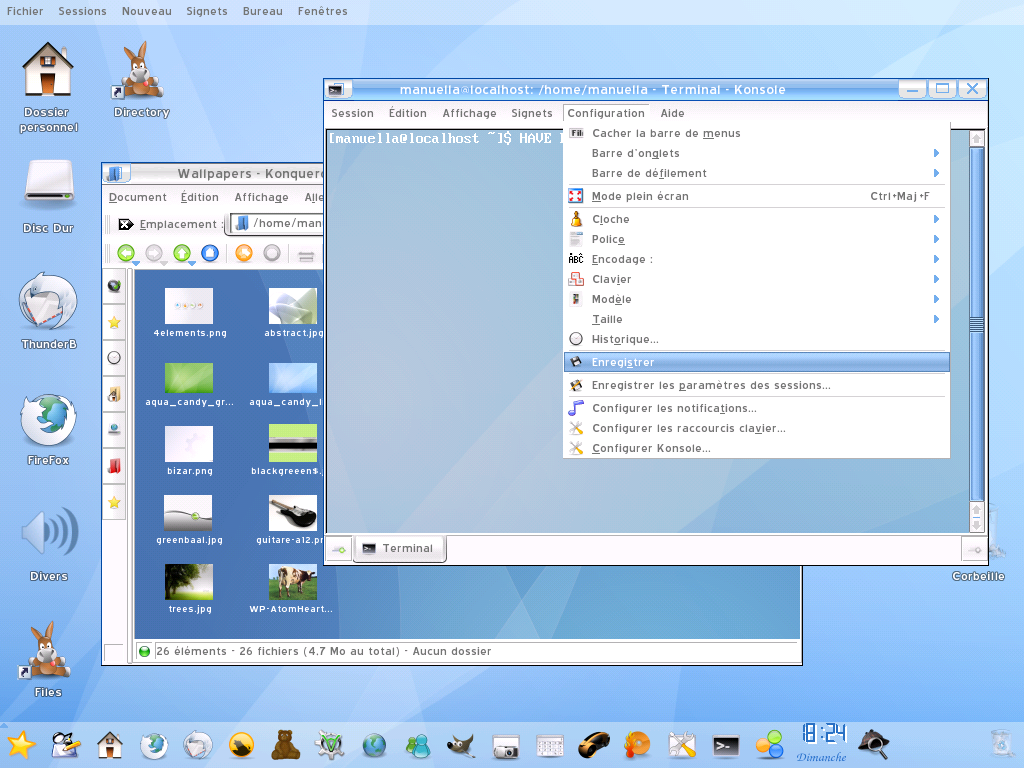Image resolution: width=1024 pixels, height=768 pixels.
Task: Click the teddy bear icon in the bottom panel
Action: [x=285, y=744]
